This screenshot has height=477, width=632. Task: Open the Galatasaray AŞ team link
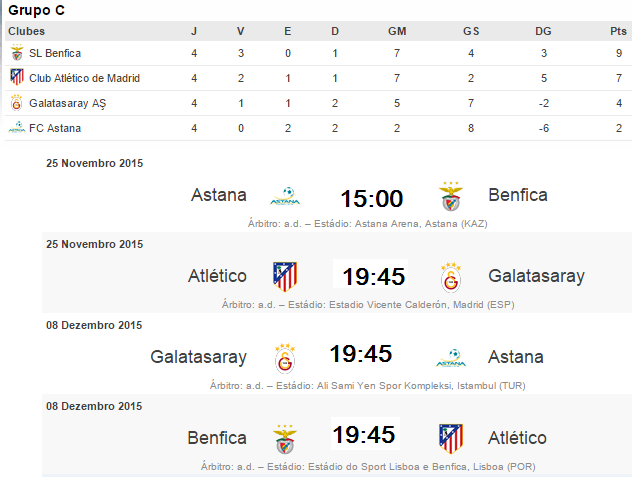click(68, 103)
